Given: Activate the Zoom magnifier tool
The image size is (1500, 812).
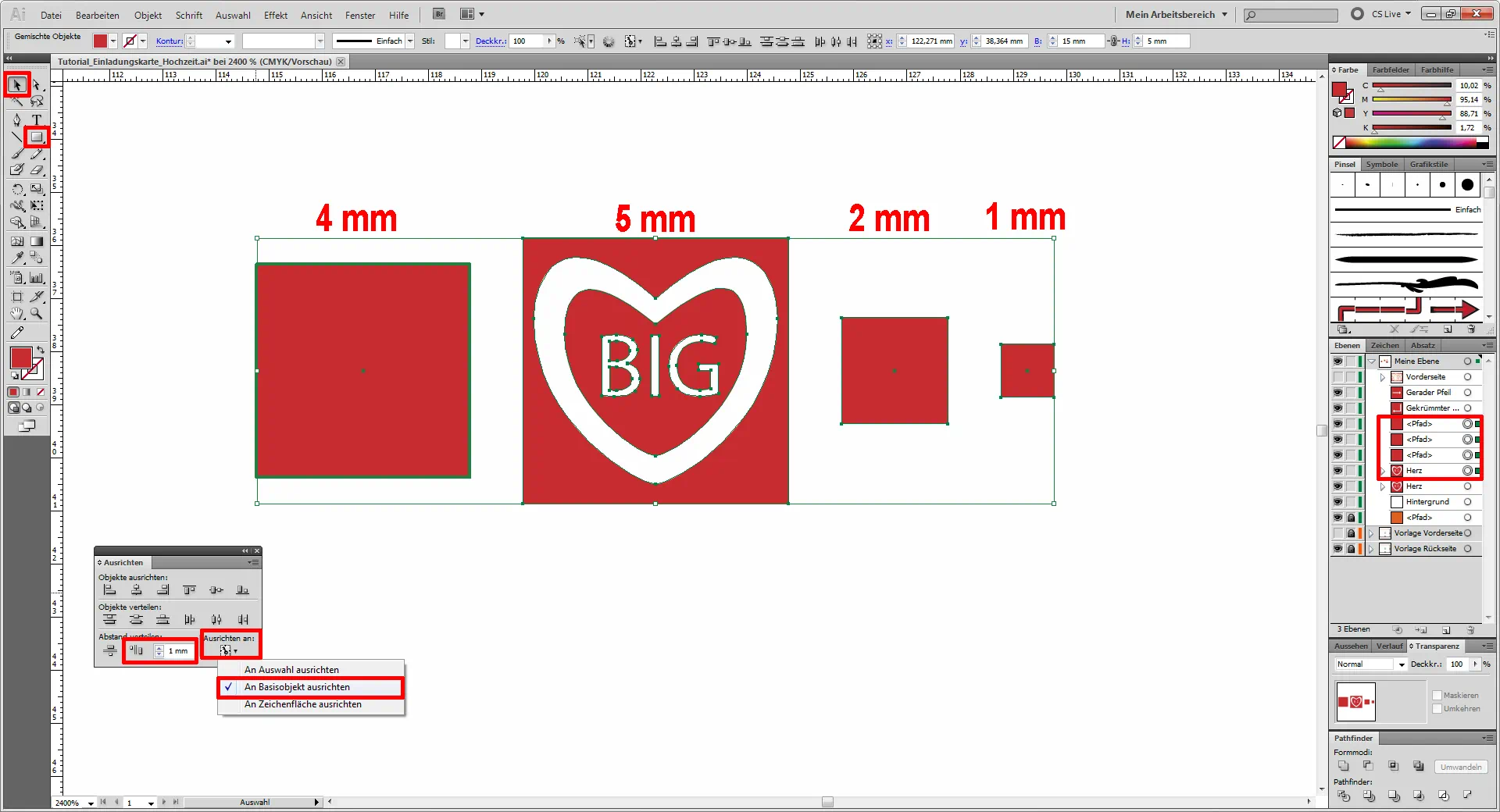Looking at the screenshot, I should [36, 313].
